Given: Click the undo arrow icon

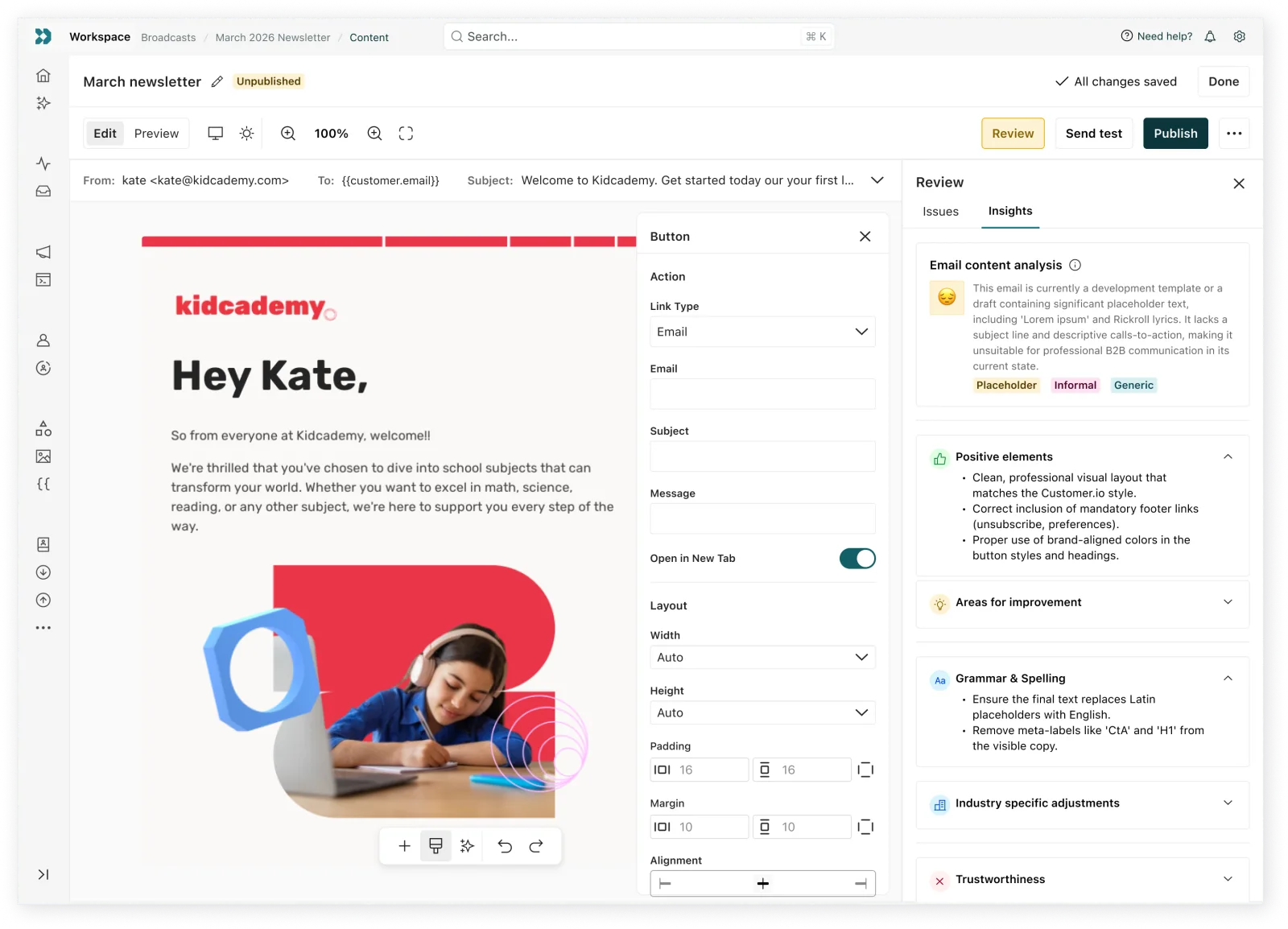Looking at the screenshot, I should (x=505, y=846).
